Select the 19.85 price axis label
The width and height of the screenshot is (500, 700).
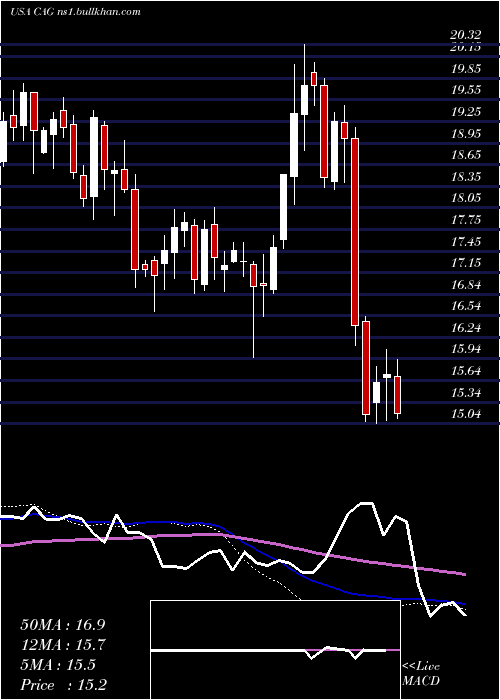pyautogui.click(x=466, y=68)
